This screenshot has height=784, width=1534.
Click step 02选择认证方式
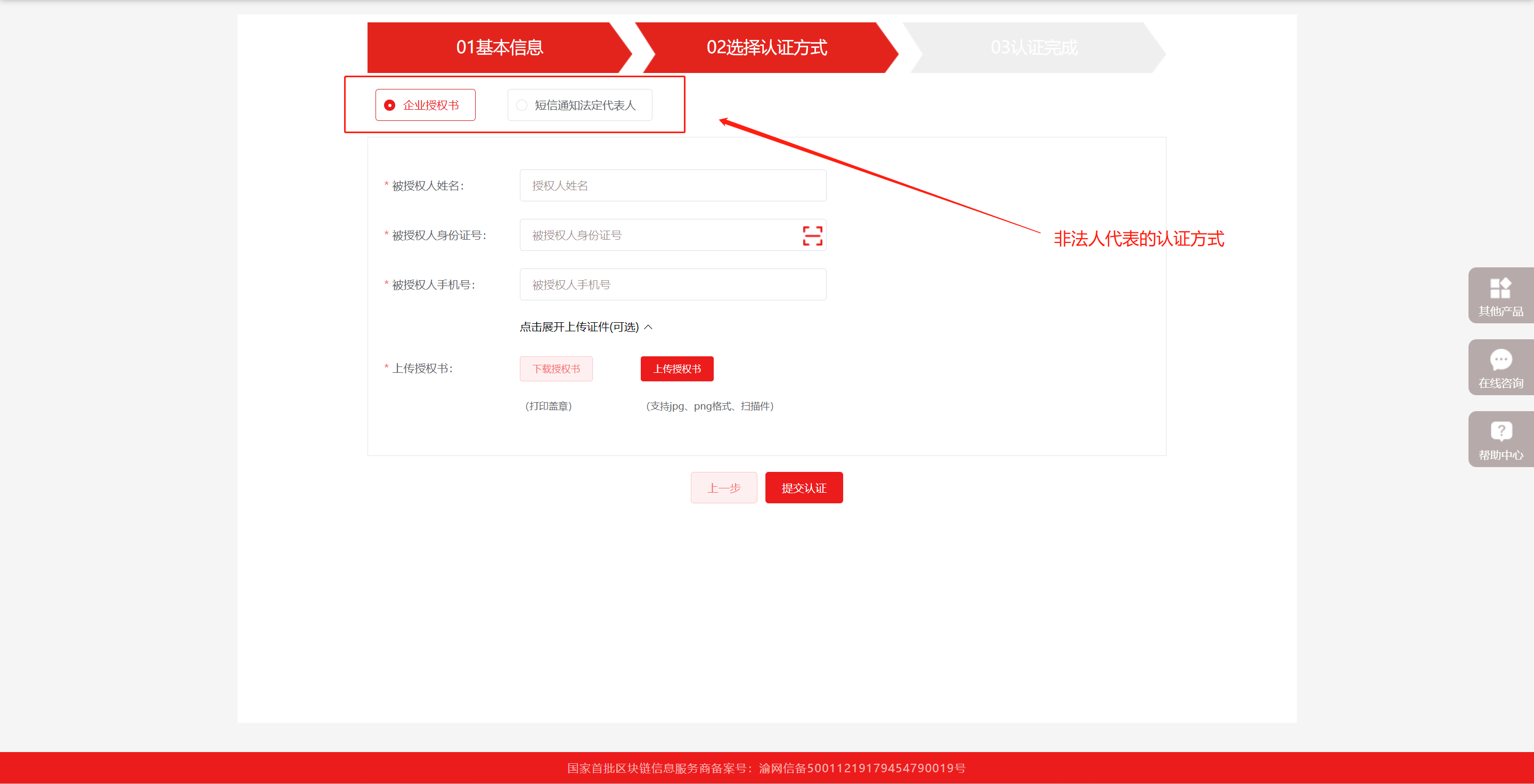click(x=766, y=47)
